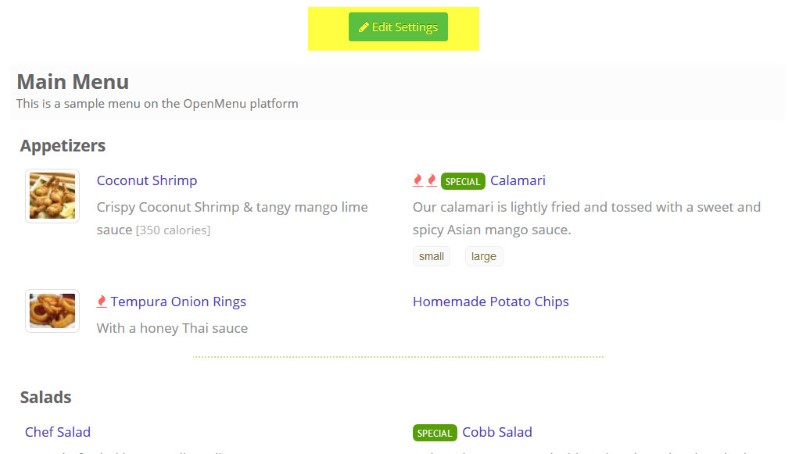
Task: Open the Tempura Onion Rings menu item
Action: point(178,302)
